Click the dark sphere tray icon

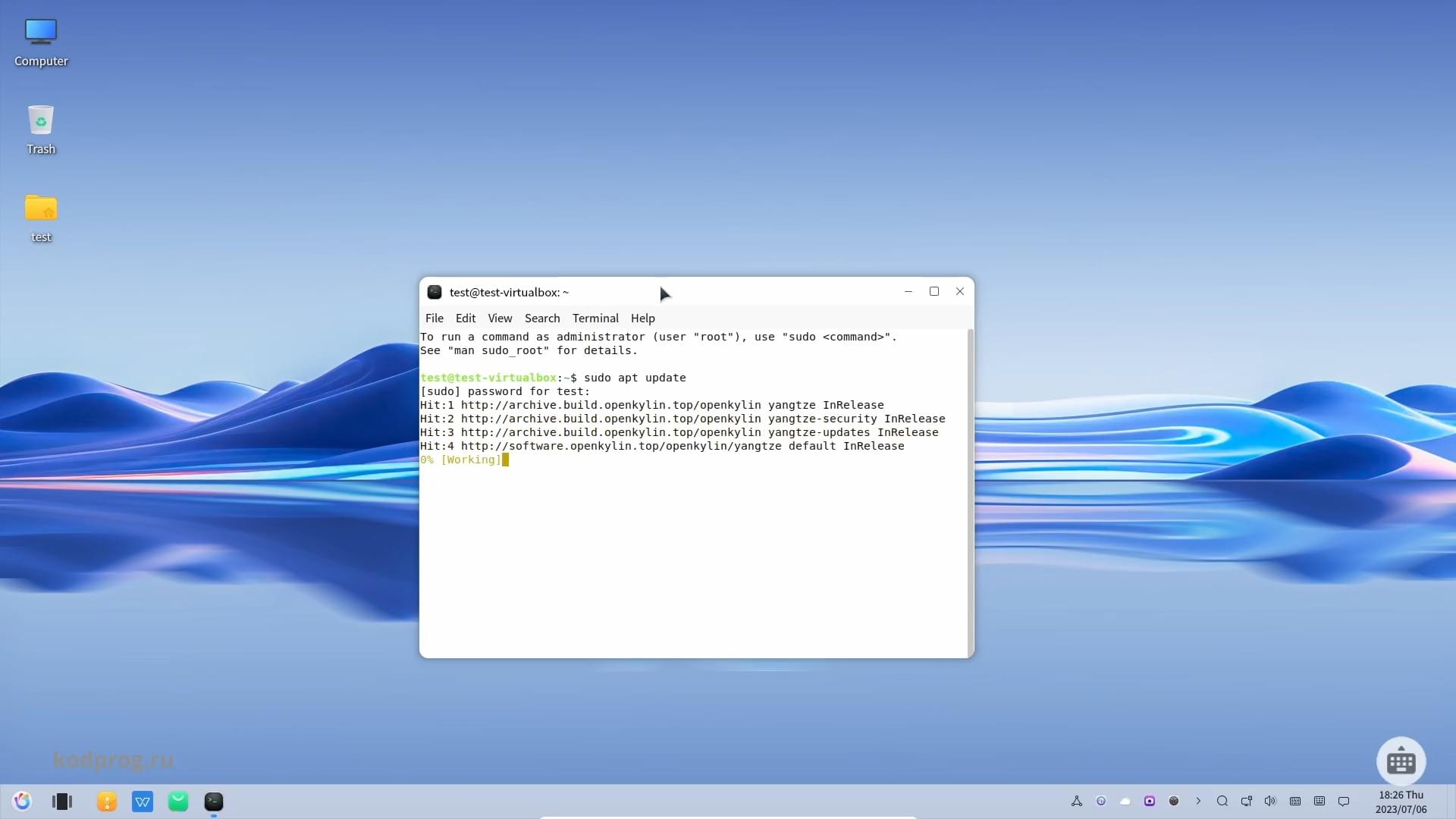point(1174,801)
